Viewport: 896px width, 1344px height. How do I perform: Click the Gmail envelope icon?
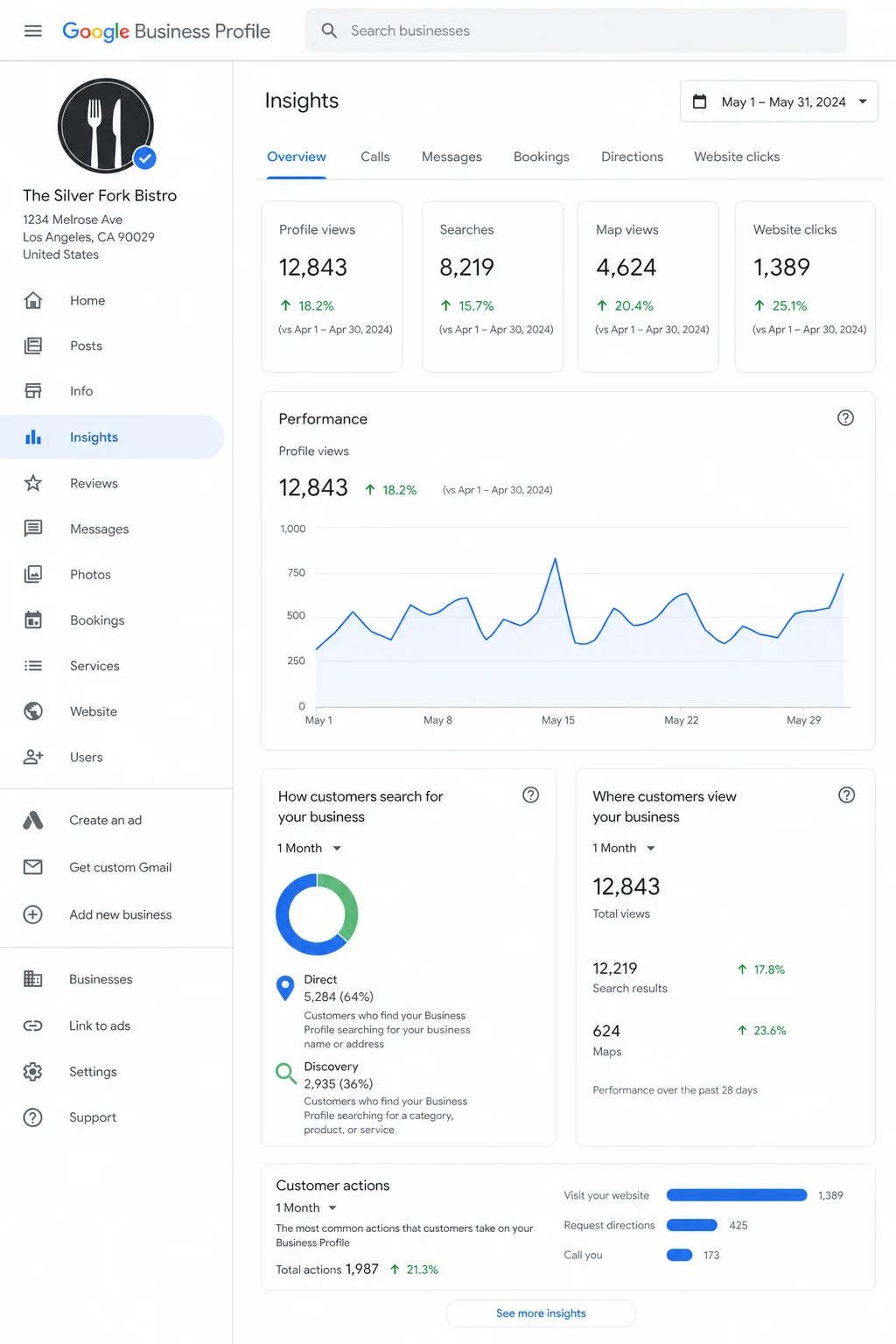point(33,867)
